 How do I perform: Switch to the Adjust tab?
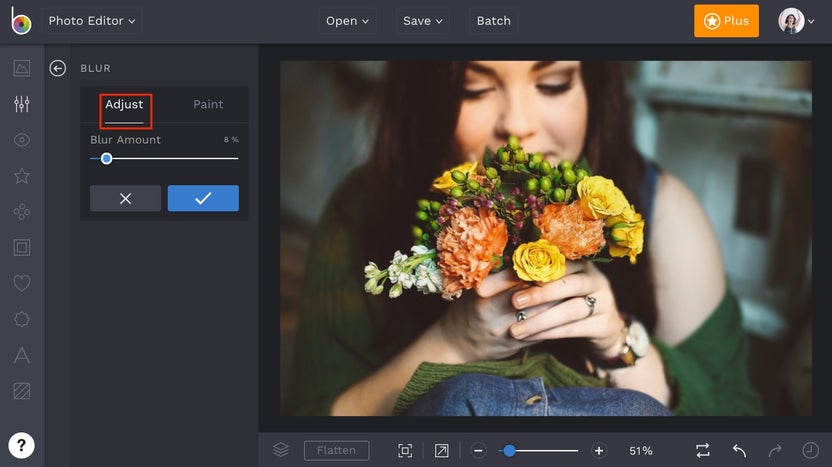coord(124,105)
